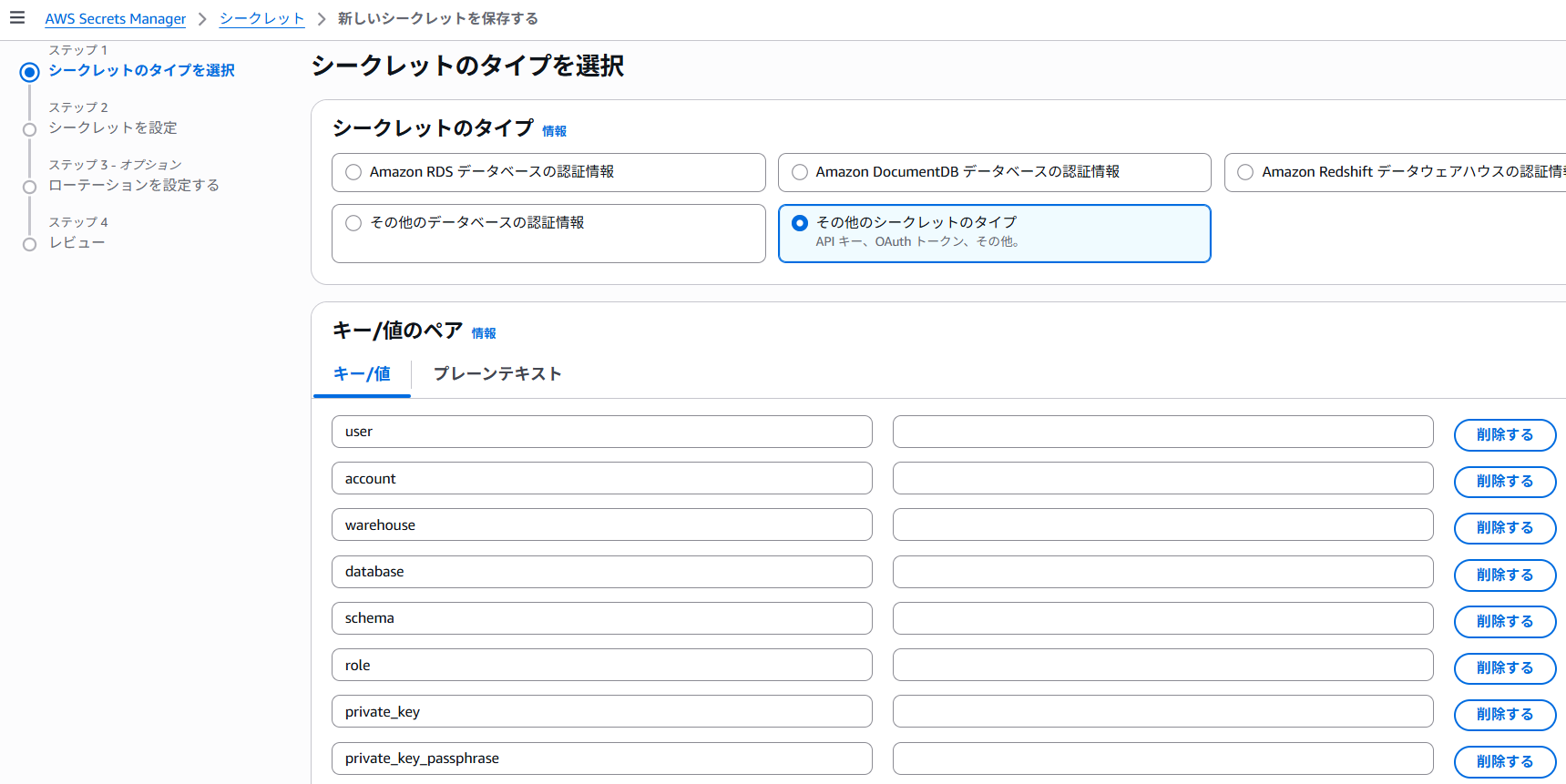Focus the value field for user key
The width and height of the screenshot is (1566, 784).
1163,432
